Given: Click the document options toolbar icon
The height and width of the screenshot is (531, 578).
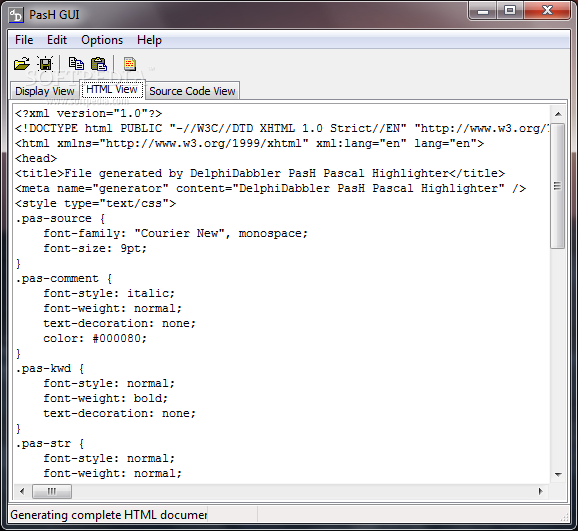Looking at the screenshot, I should pos(130,64).
